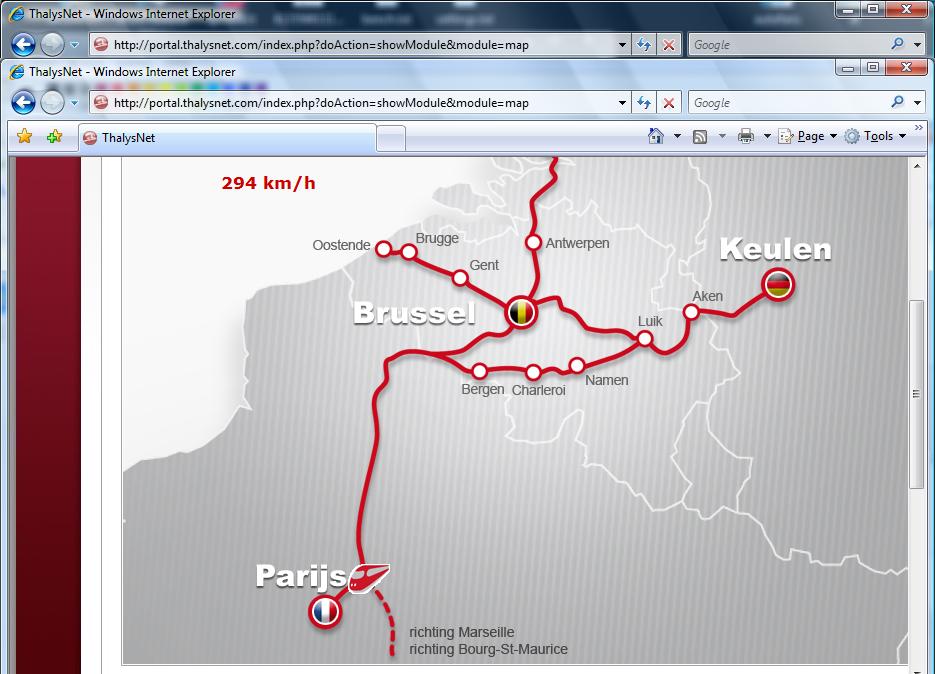The width and height of the screenshot is (935, 674).
Task: Click Back arrow in the front browser window
Action: tap(24, 103)
